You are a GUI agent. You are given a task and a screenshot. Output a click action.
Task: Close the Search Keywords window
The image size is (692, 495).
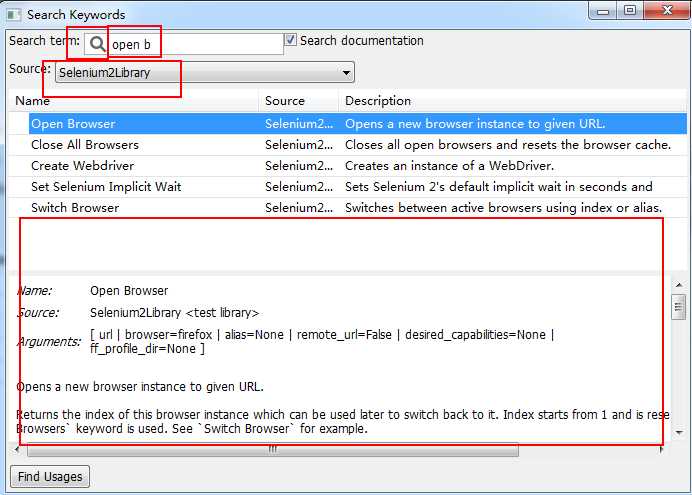point(668,11)
